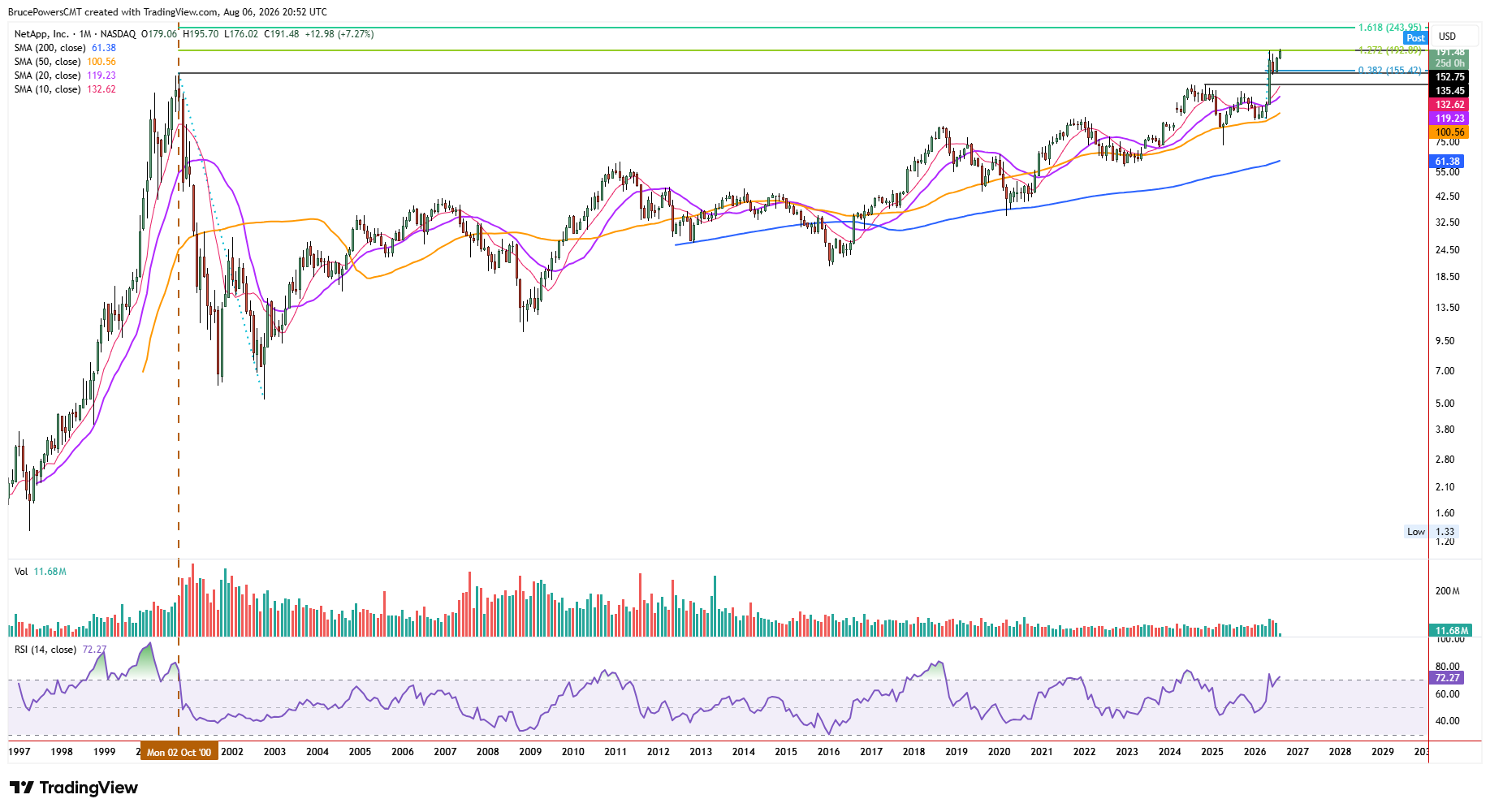Click the 9.50 price axis value
This screenshot has width=1490, height=812.
pyautogui.click(x=1445, y=341)
